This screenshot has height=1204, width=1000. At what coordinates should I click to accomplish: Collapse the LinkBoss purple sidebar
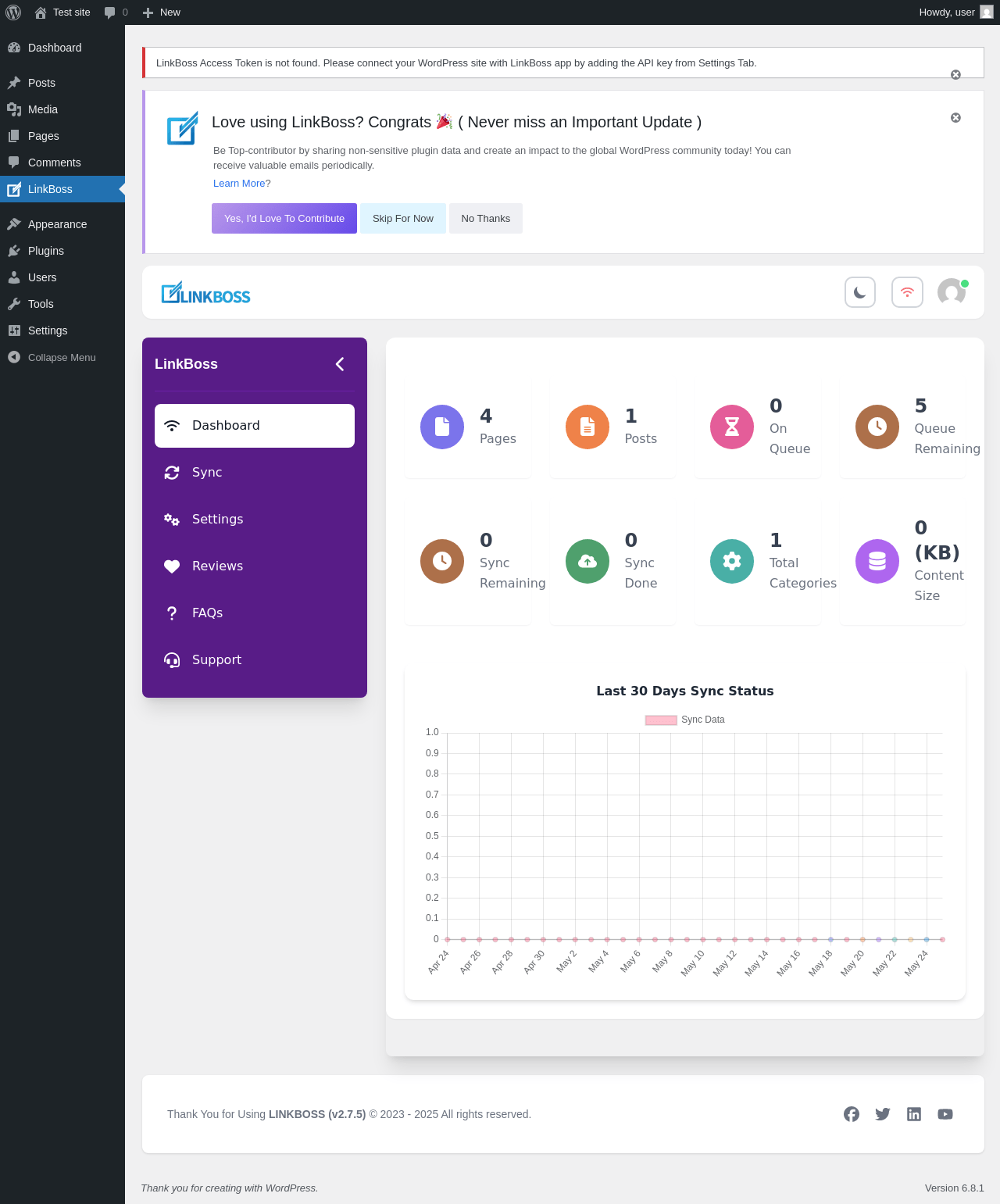tap(340, 364)
